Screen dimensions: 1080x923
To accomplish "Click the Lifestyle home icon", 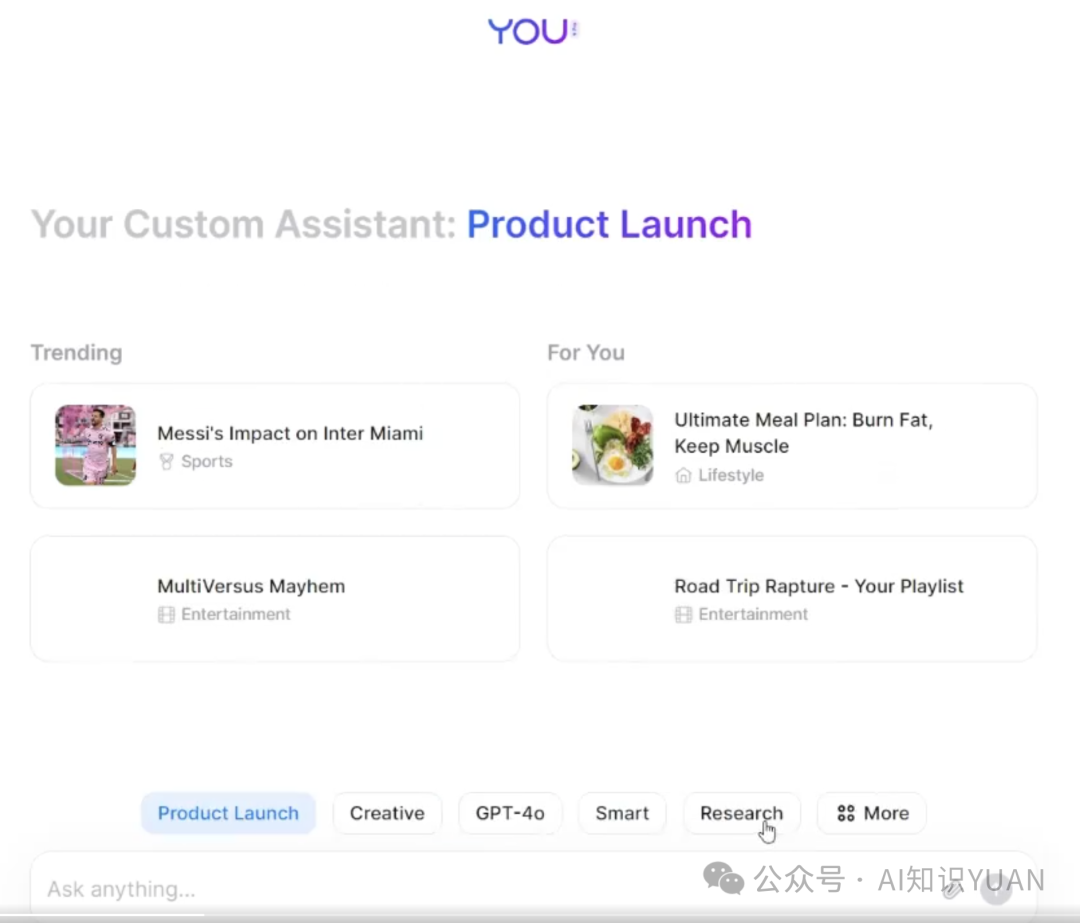I will click(x=684, y=476).
